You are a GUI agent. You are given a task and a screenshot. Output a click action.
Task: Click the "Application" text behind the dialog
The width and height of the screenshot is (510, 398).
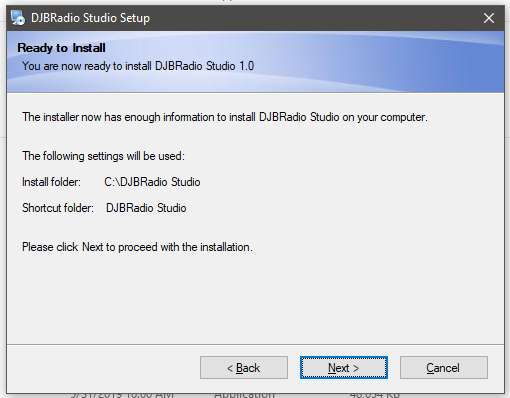point(244,395)
